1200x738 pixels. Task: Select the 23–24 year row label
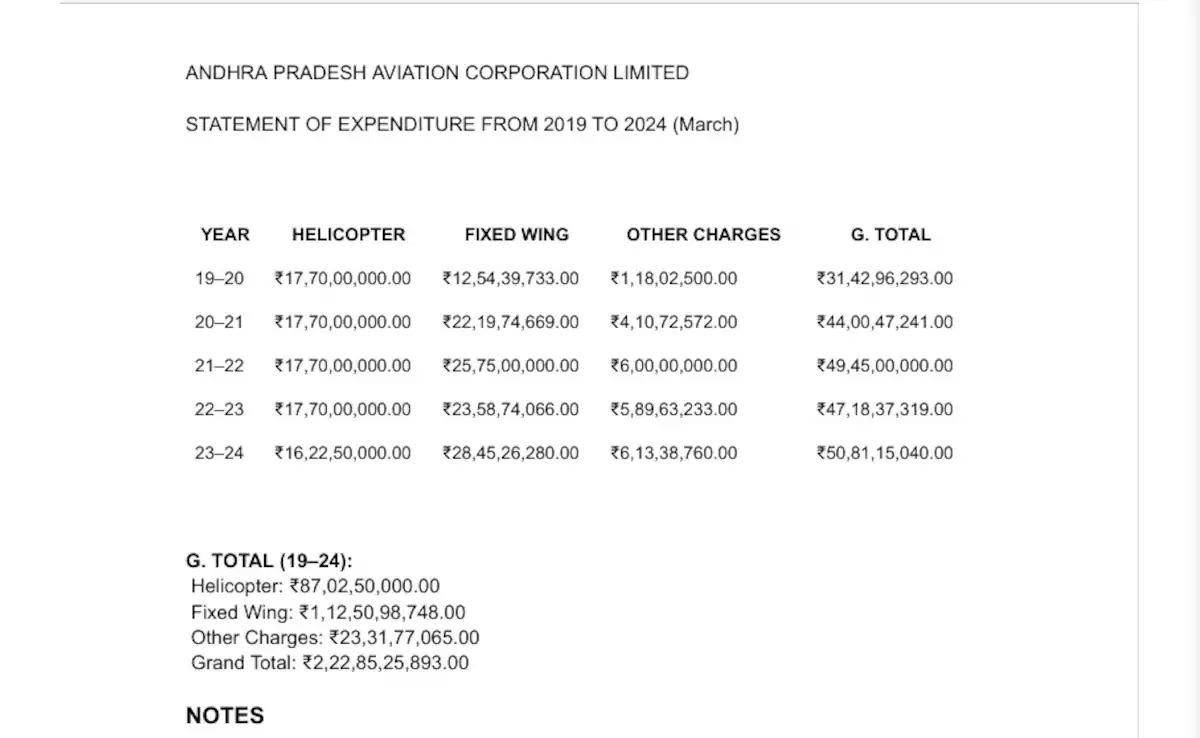tap(219, 453)
